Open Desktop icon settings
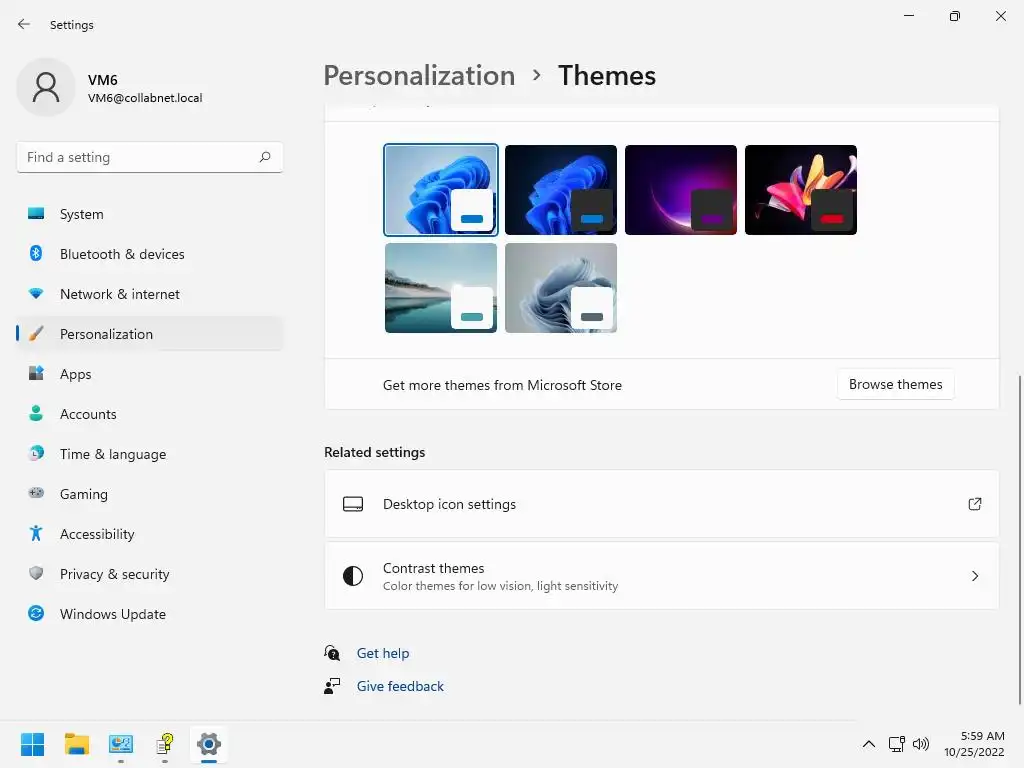Viewport: 1024px width, 768px height. click(662, 504)
